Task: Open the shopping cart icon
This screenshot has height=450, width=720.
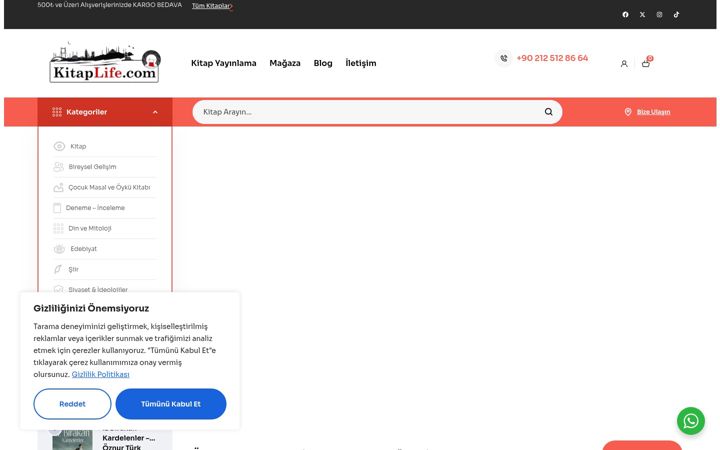Action: [646, 63]
